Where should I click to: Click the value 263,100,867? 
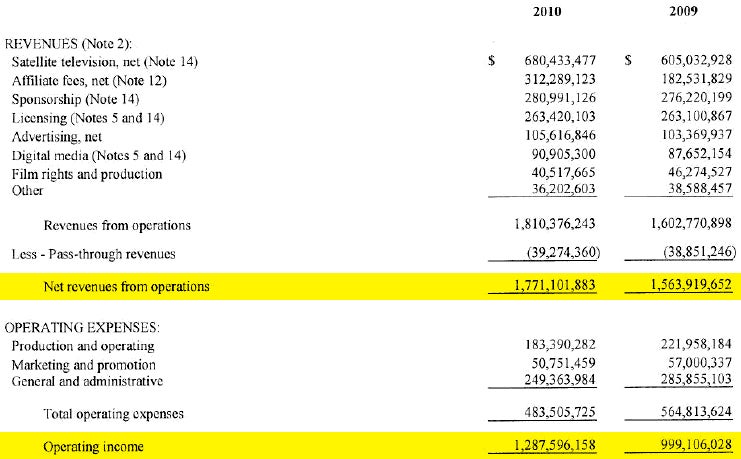point(696,116)
